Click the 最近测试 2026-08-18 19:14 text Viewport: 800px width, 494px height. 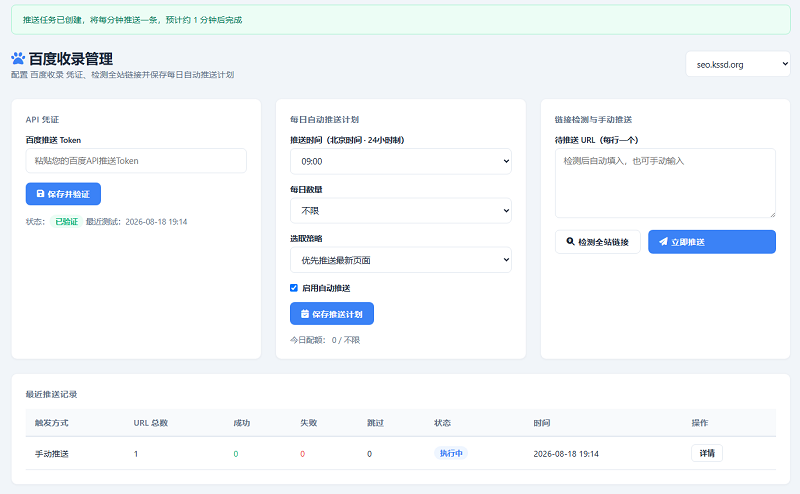tap(136, 221)
